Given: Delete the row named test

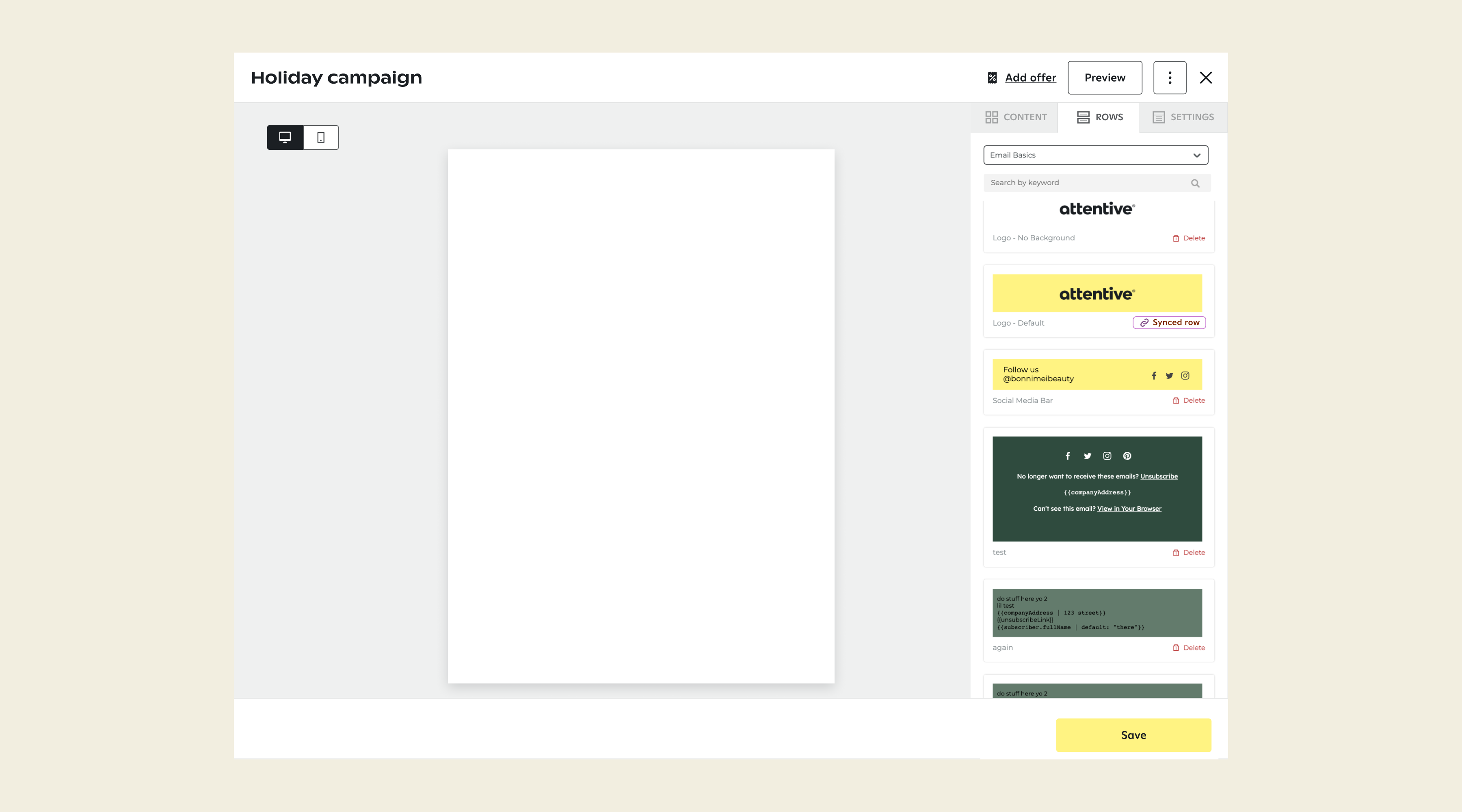Looking at the screenshot, I should point(1188,553).
